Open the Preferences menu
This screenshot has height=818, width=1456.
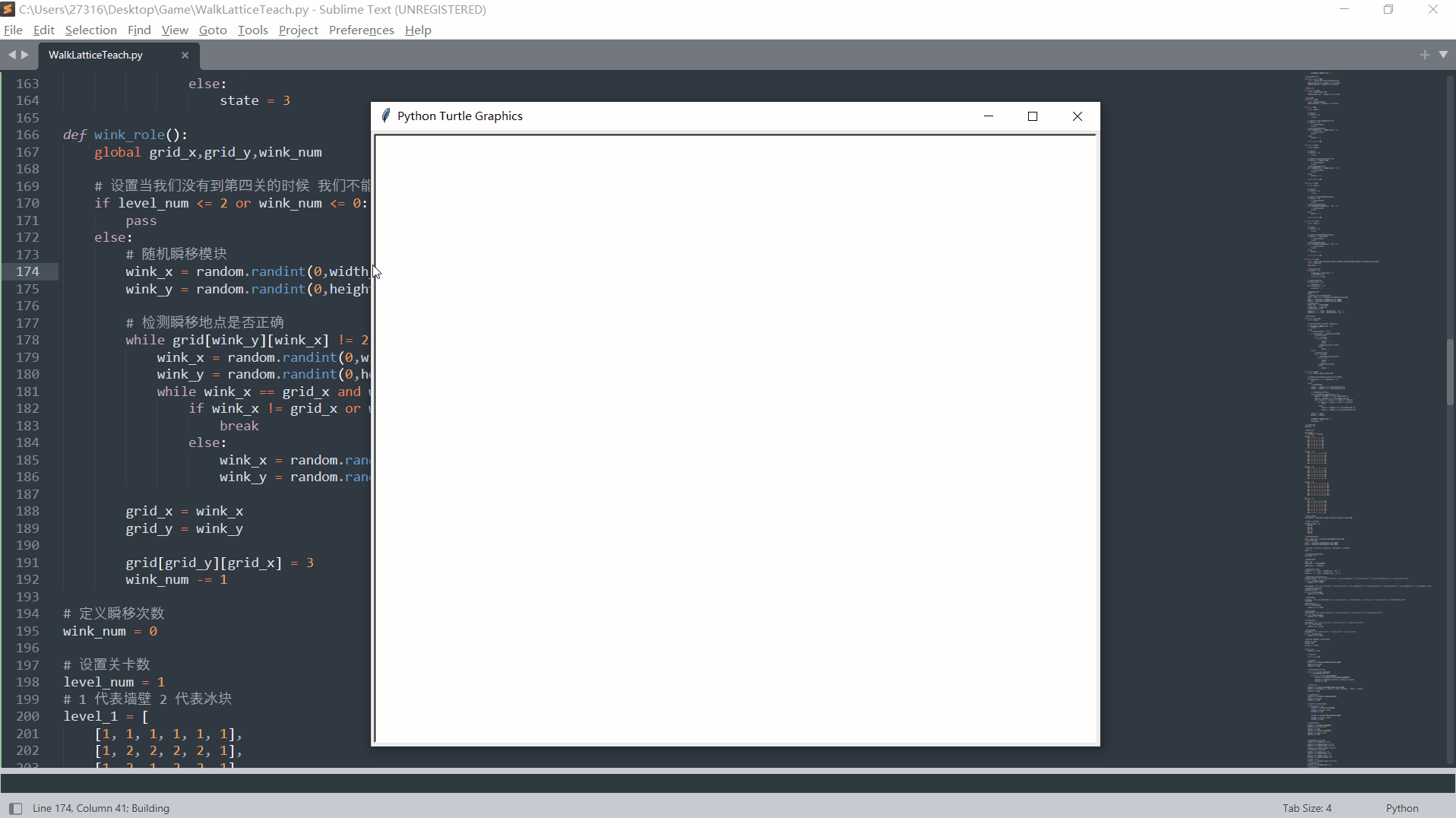point(361,30)
